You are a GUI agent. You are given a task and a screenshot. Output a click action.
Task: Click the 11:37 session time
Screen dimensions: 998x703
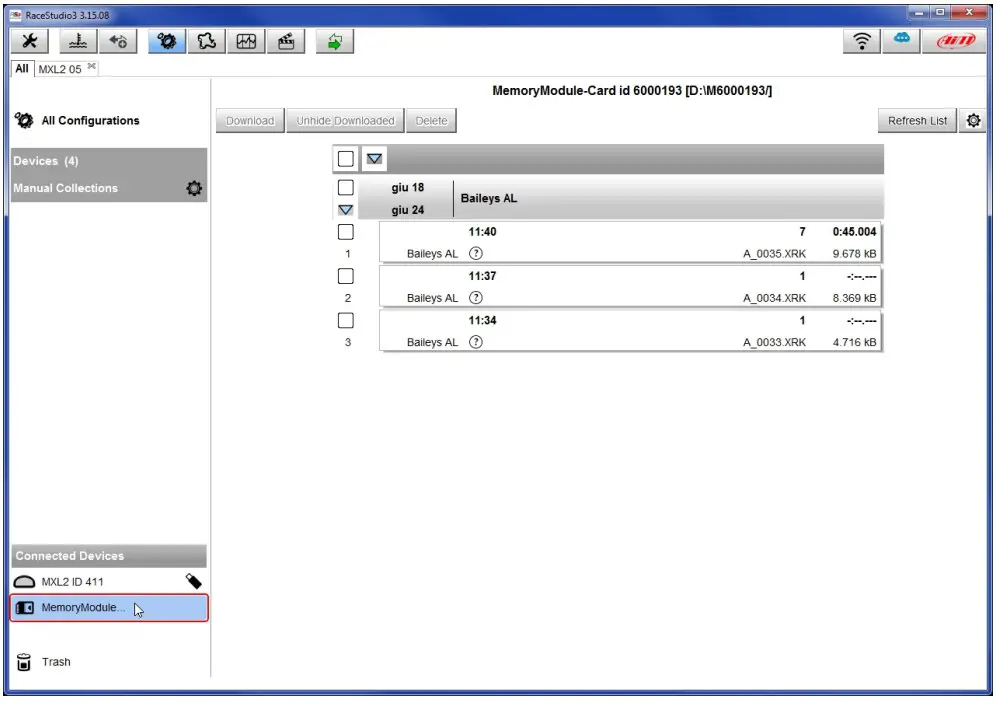point(482,276)
